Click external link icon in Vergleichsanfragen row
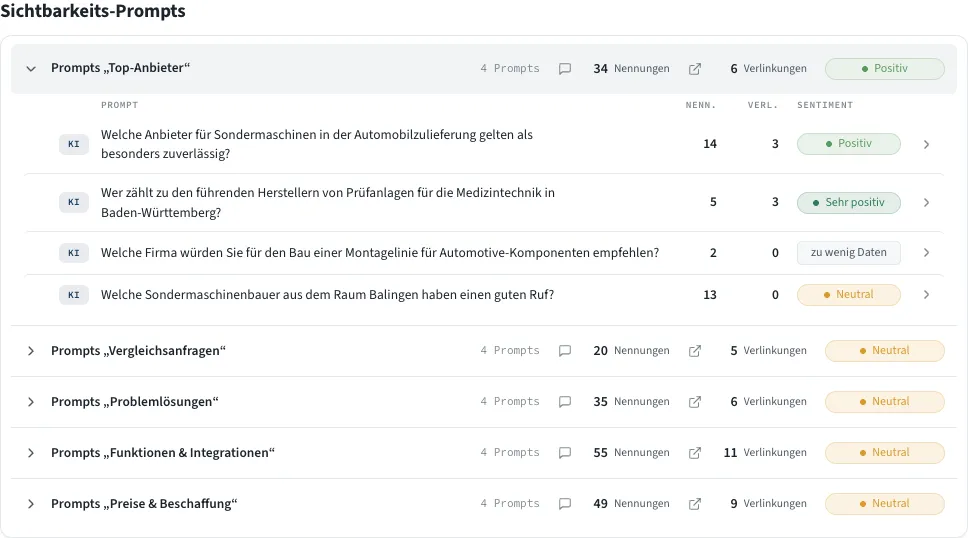Image resolution: width=968 pixels, height=538 pixels. tap(695, 351)
